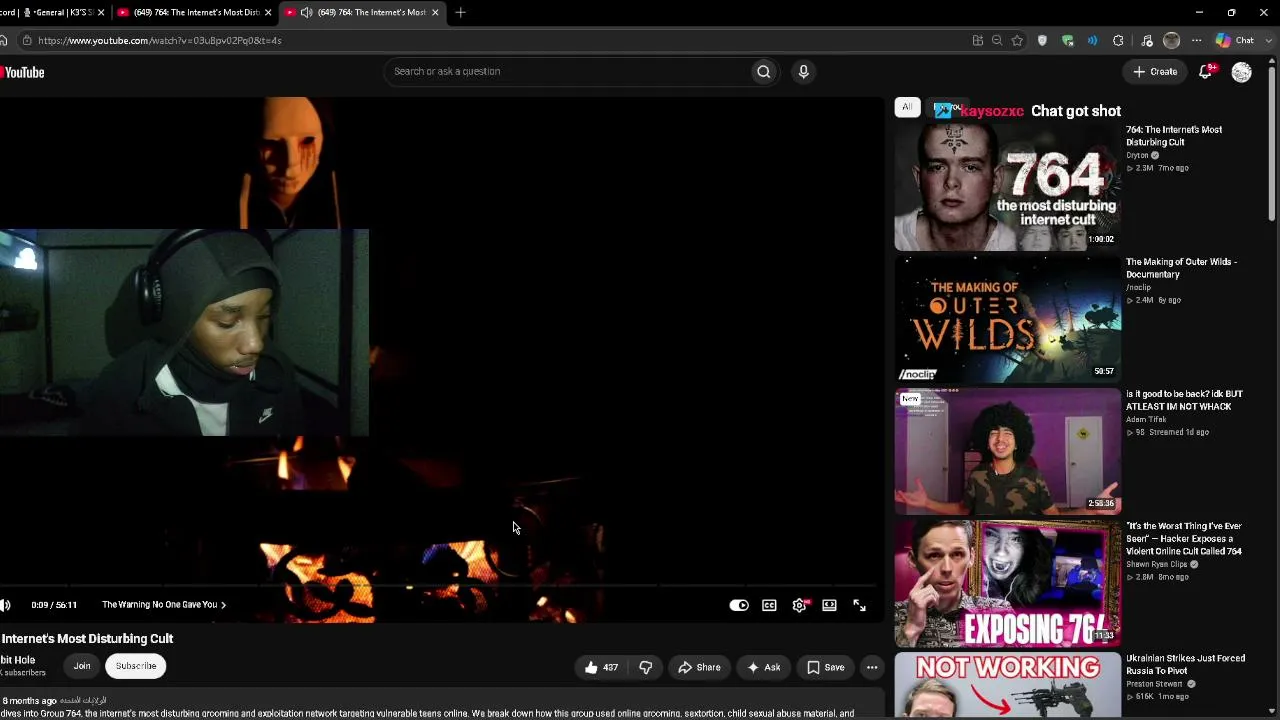Click the browser address bar URL
1280x720 pixels.
pos(160,41)
